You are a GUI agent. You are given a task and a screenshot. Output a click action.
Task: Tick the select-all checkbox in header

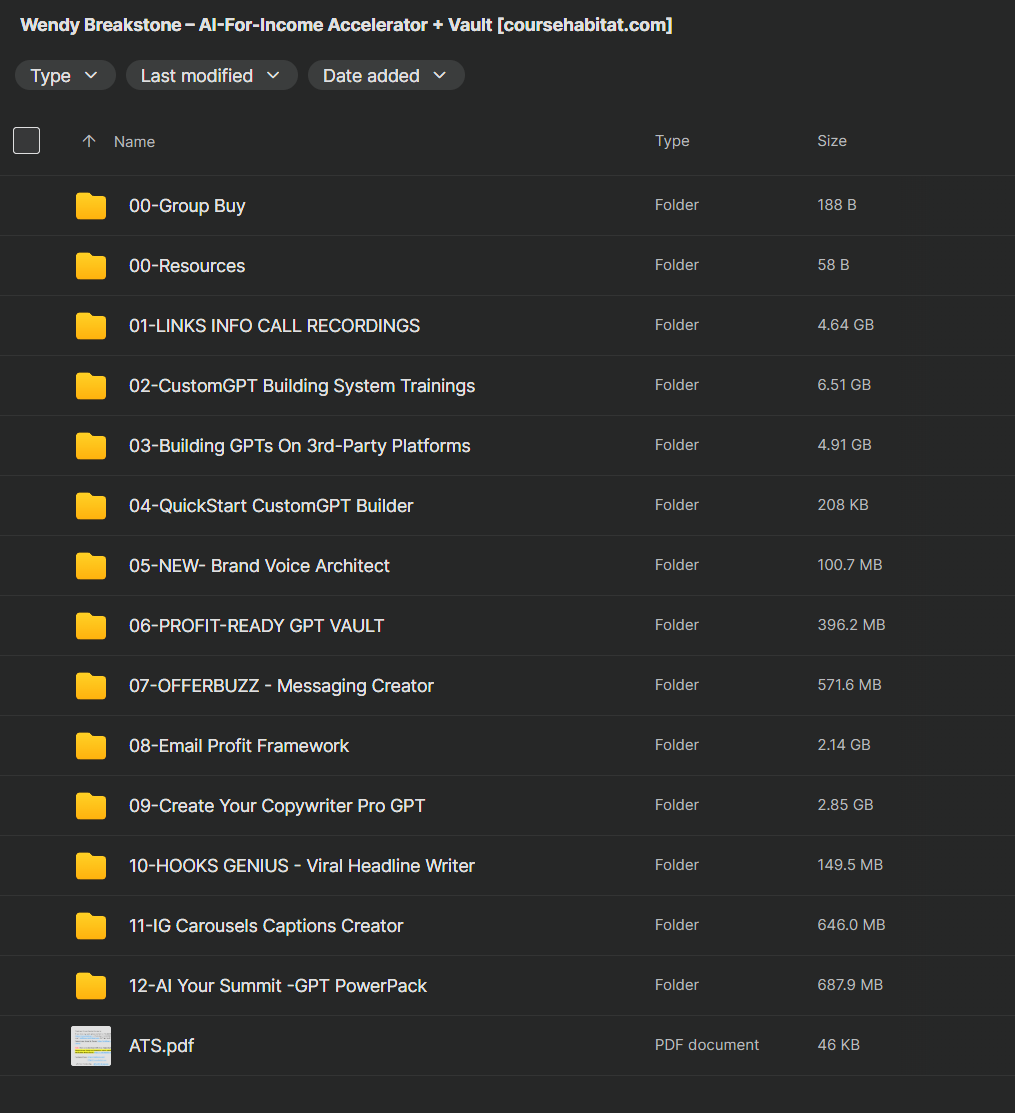click(26, 141)
